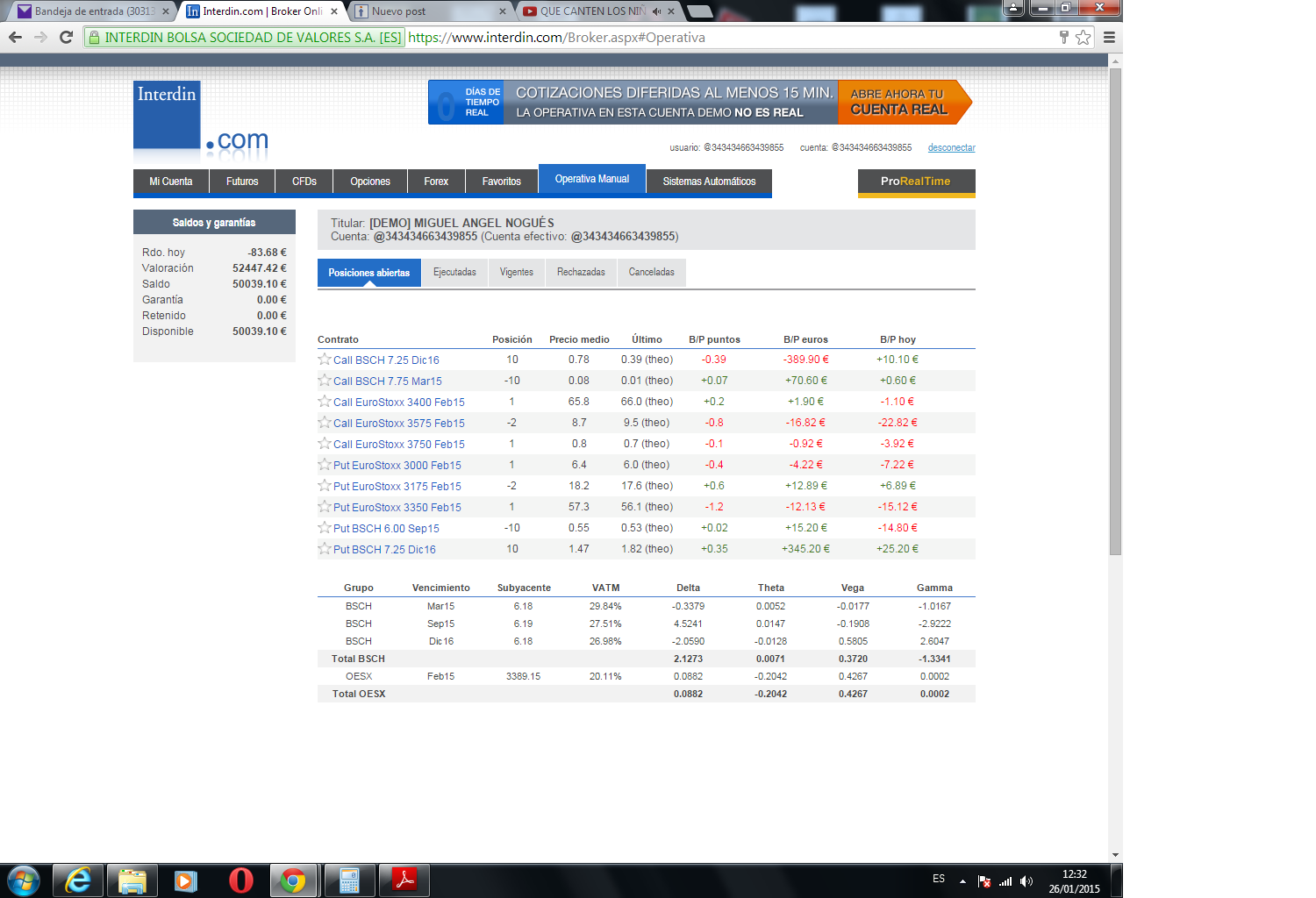Click the page scrollbar down arrow
This screenshot has width=1316, height=898.
1115,854
